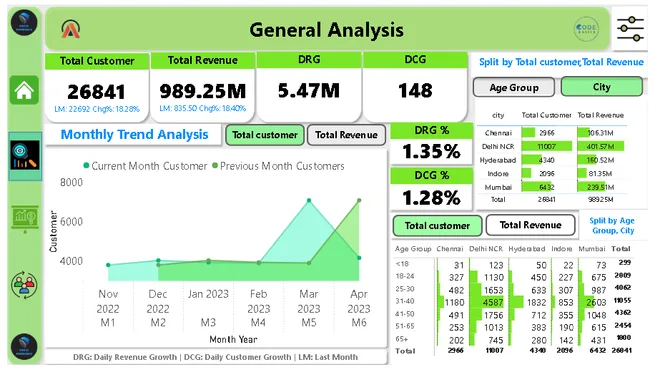650x373 pixels.
Task: Show matrix by Total customer
Action: tap(437, 225)
